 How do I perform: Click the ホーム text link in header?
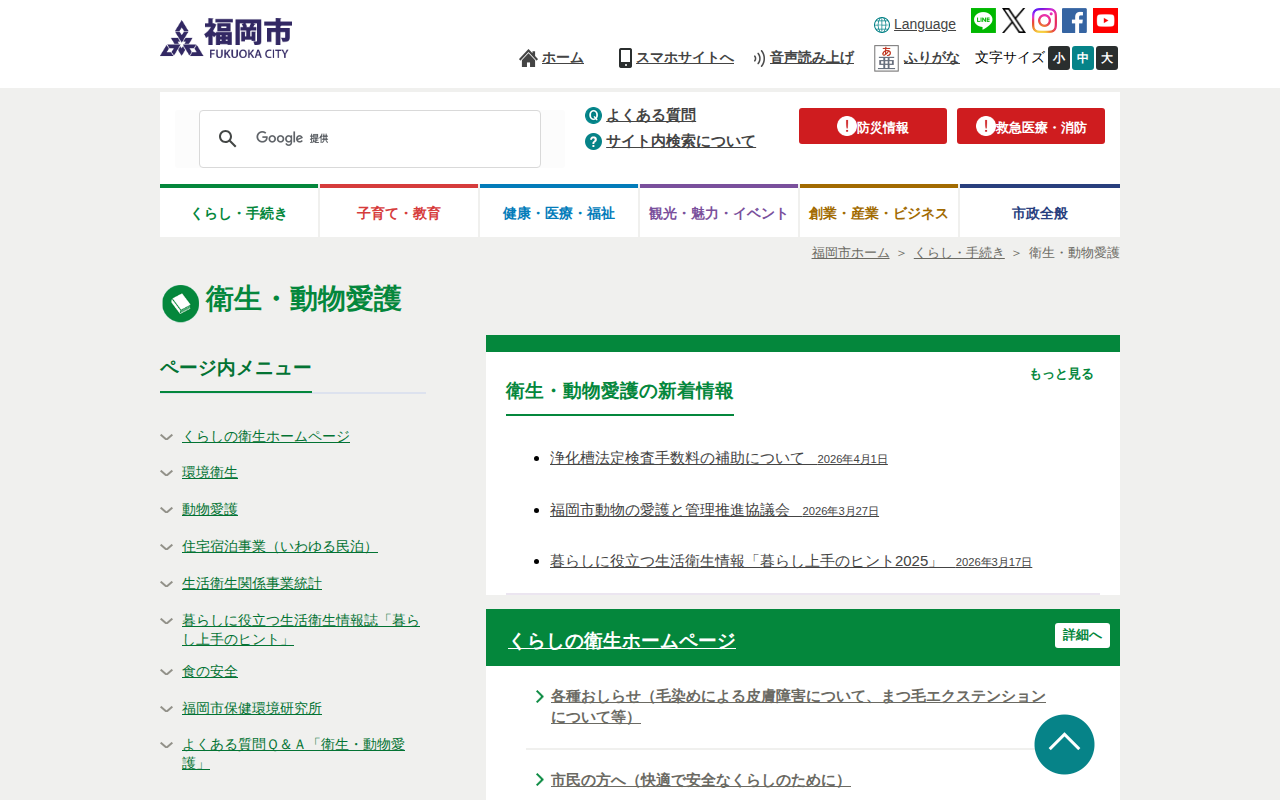click(563, 58)
